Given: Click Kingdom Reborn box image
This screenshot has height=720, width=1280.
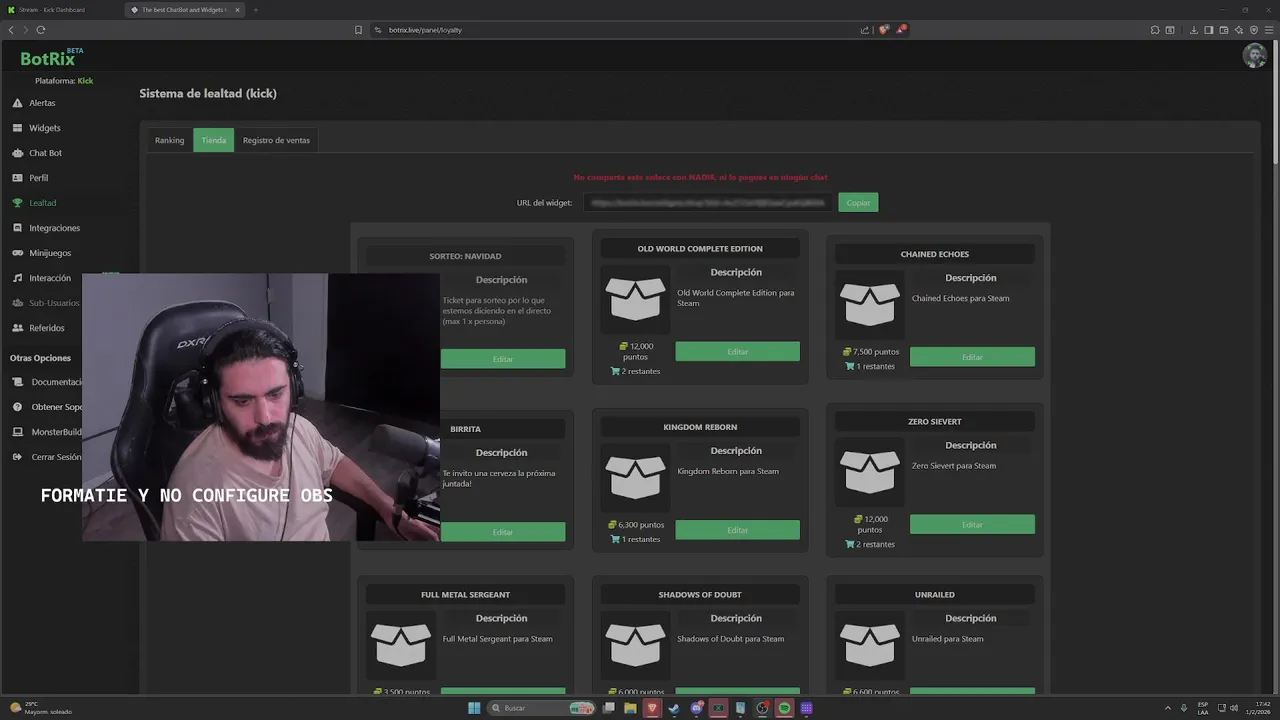Looking at the screenshot, I should (x=635, y=477).
